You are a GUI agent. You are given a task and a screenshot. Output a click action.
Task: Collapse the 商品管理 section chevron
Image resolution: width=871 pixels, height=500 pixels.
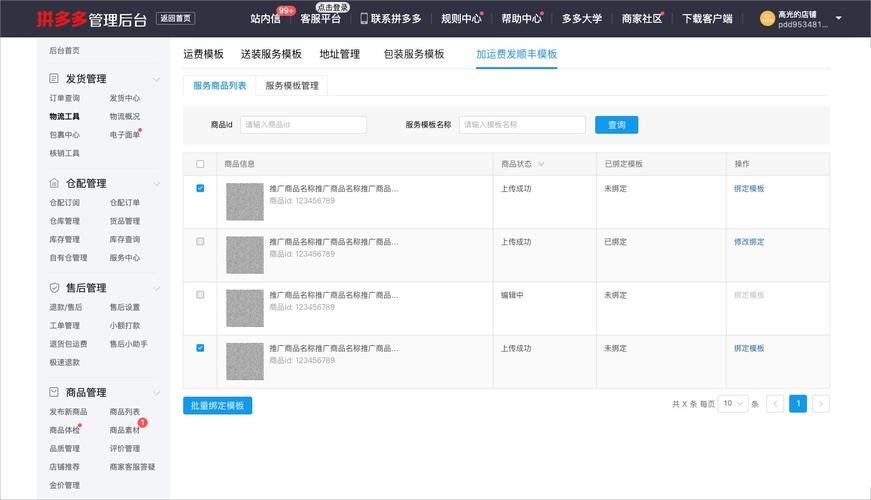coord(157,393)
